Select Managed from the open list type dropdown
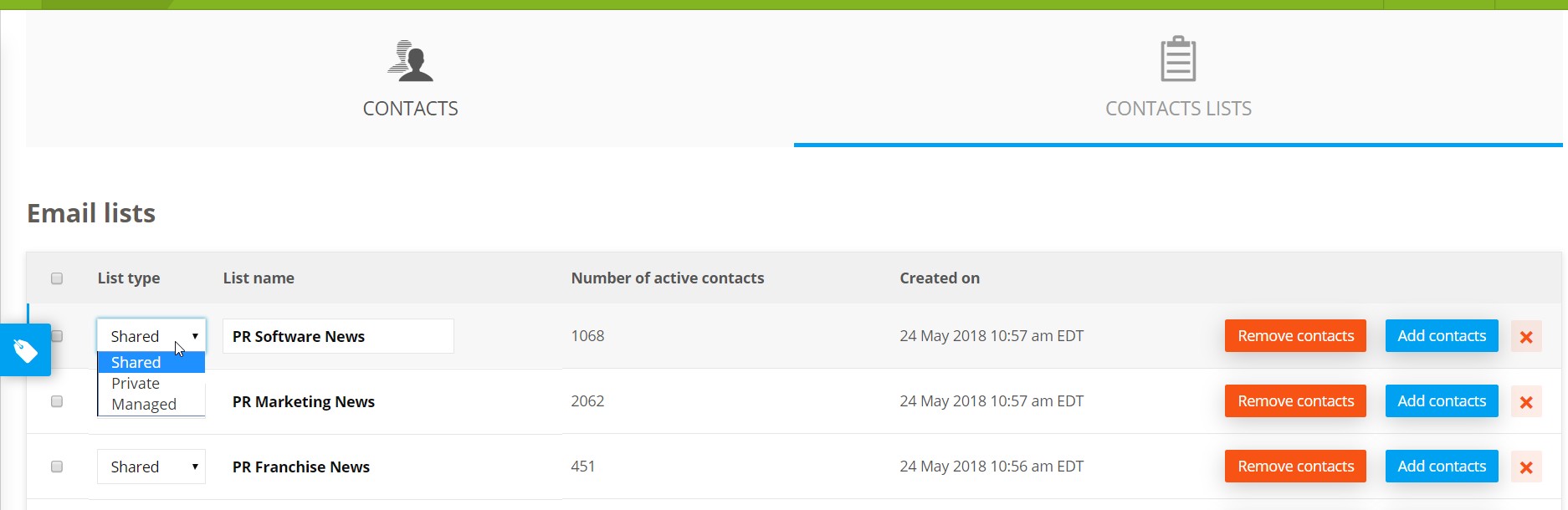The image size is (1568, 510). click(x=142, y=404)
